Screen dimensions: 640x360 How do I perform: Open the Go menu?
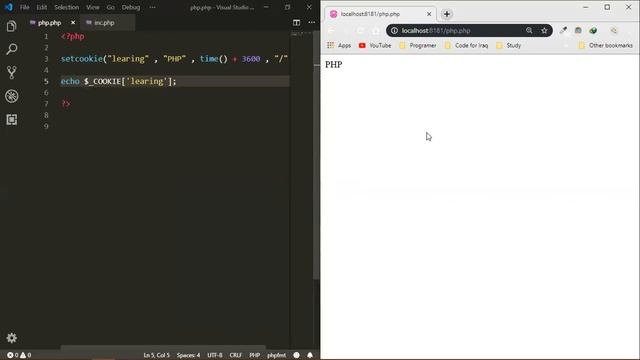[111, 7]
